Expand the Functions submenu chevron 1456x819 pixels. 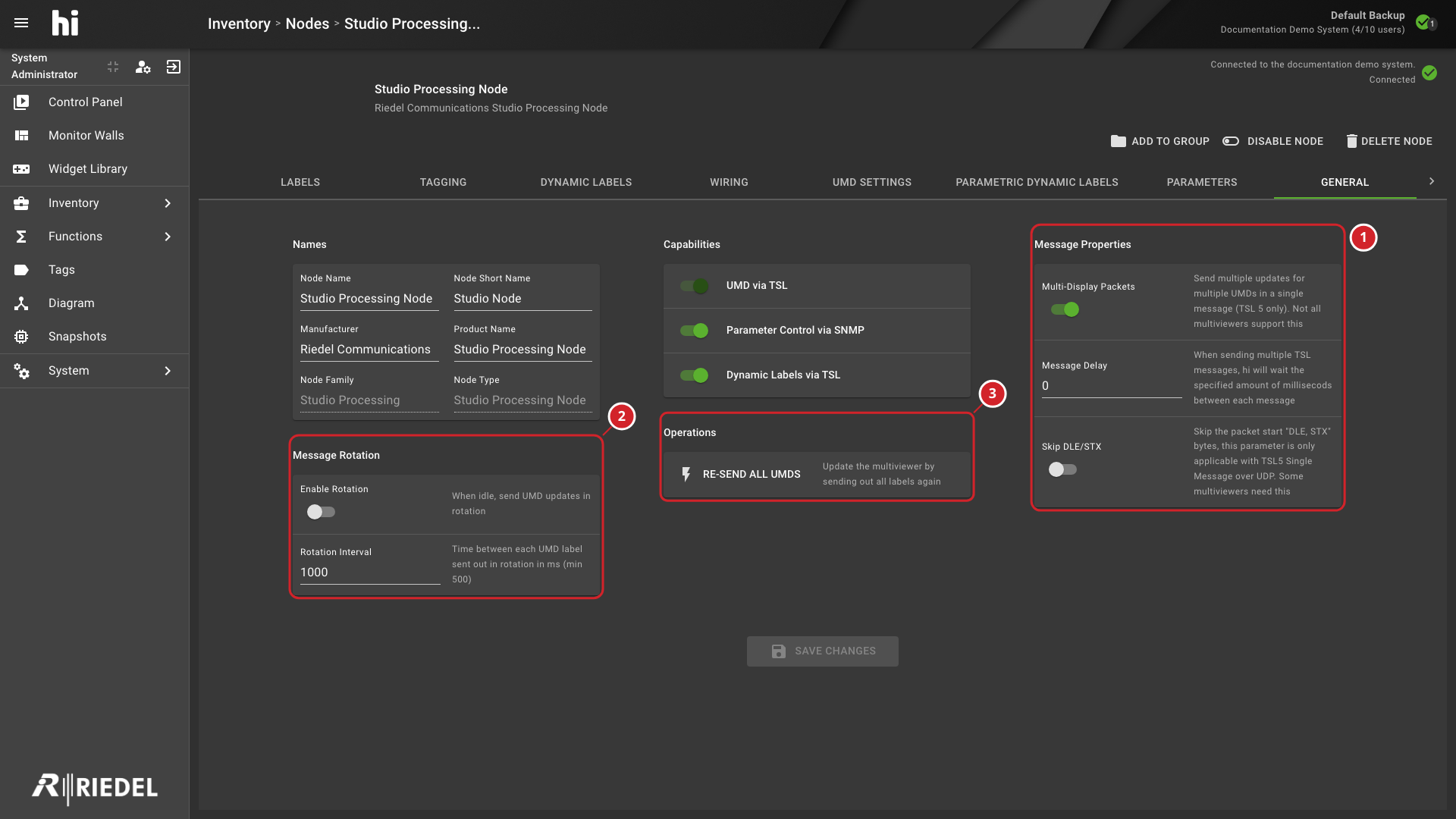[168, 236]
